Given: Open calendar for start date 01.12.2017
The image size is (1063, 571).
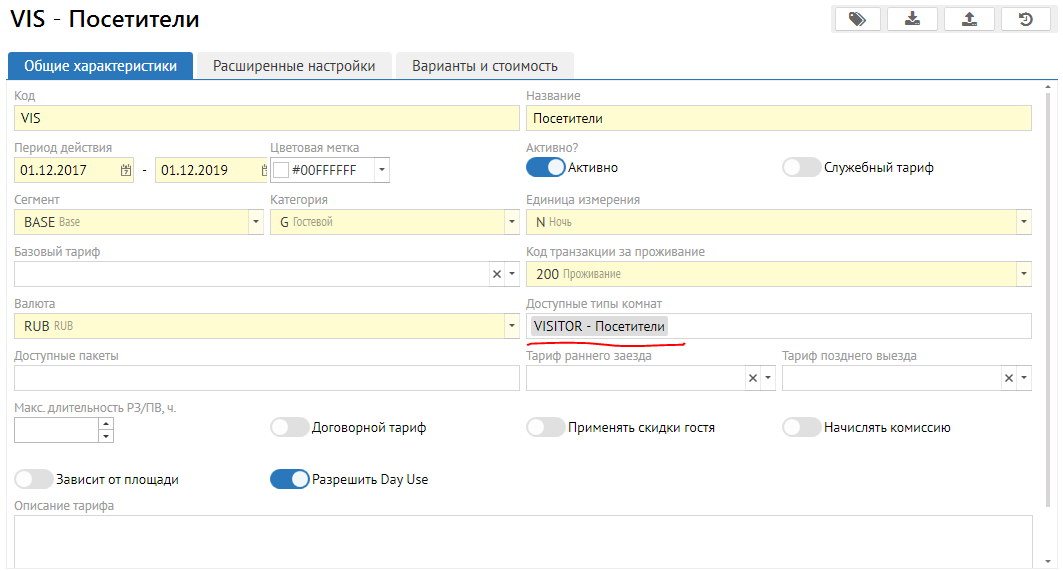Looking at the screenshot, I should [126, 170].
